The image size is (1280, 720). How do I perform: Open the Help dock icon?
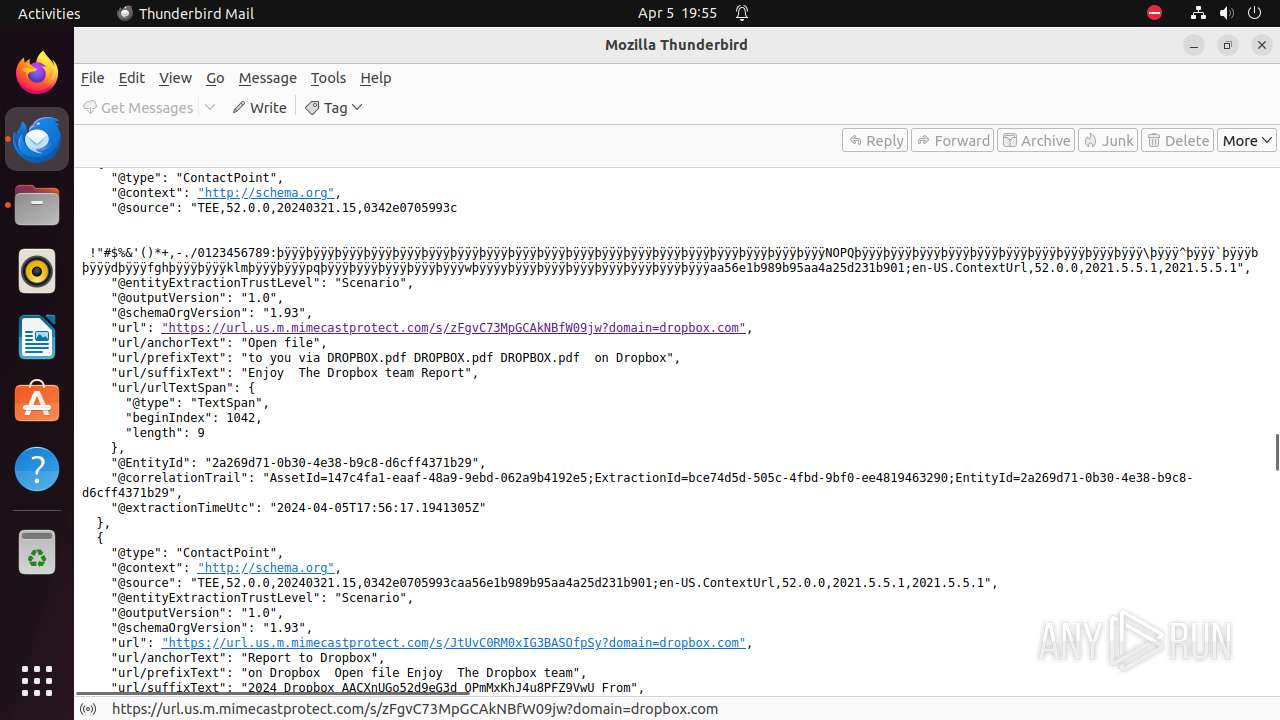(37, 469)
